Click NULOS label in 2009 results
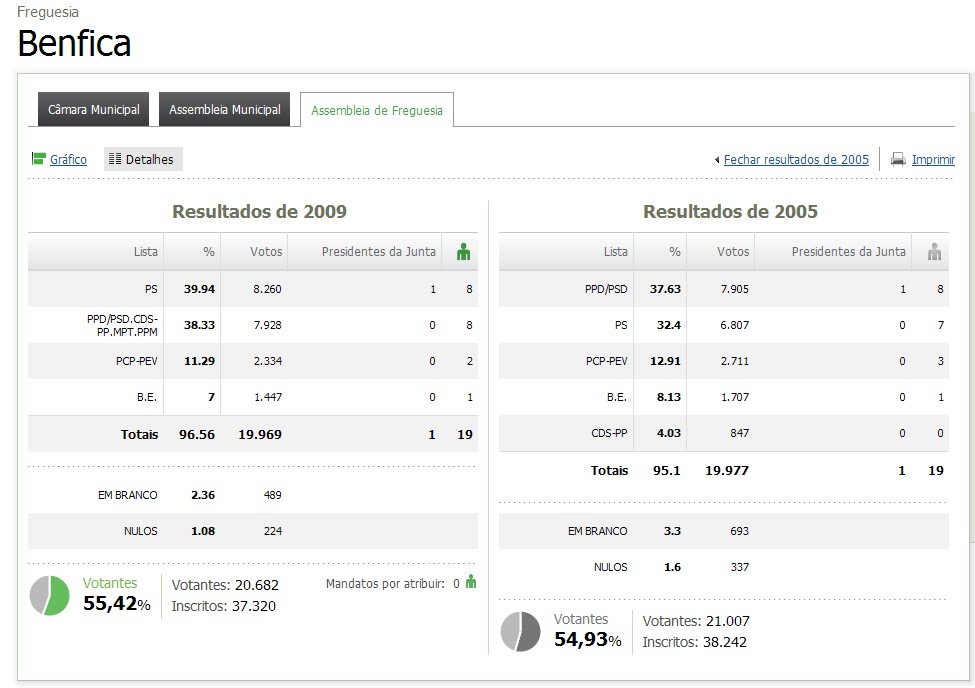 141,531
